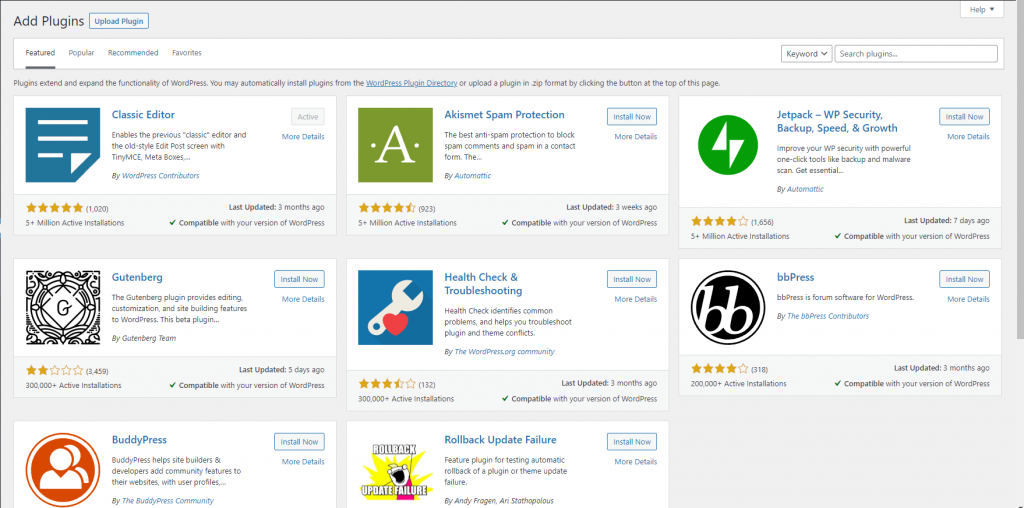The height and width of the screenshot is (508, 1024).
Task: View More Details for Jetpack
Action: click(968, 136)
